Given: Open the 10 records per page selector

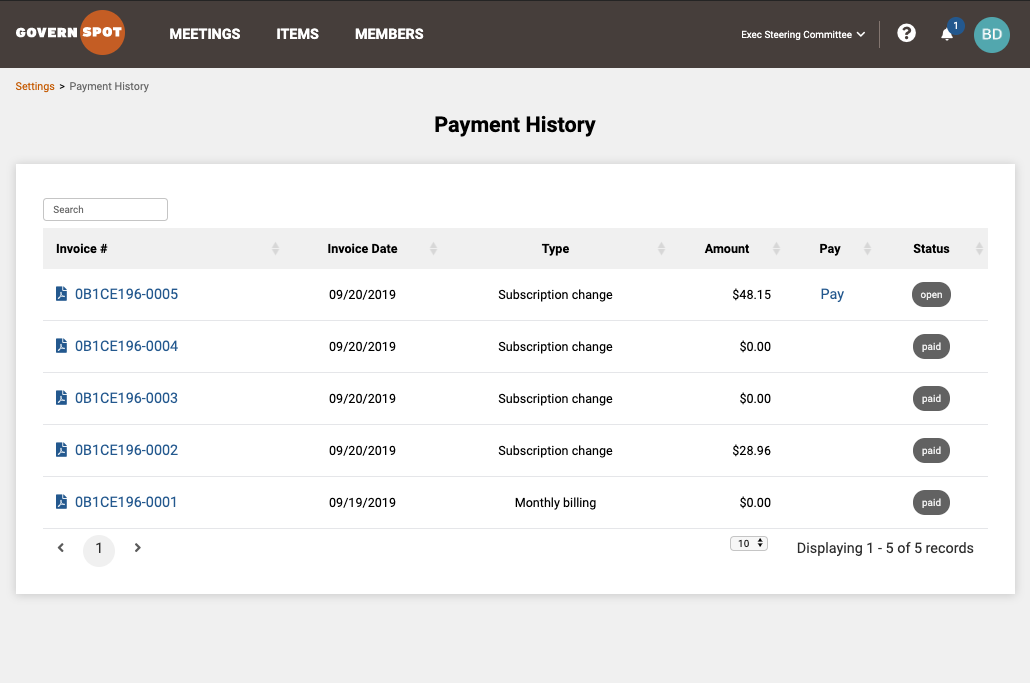Looking at the screenshot, I should pos(749,543).
